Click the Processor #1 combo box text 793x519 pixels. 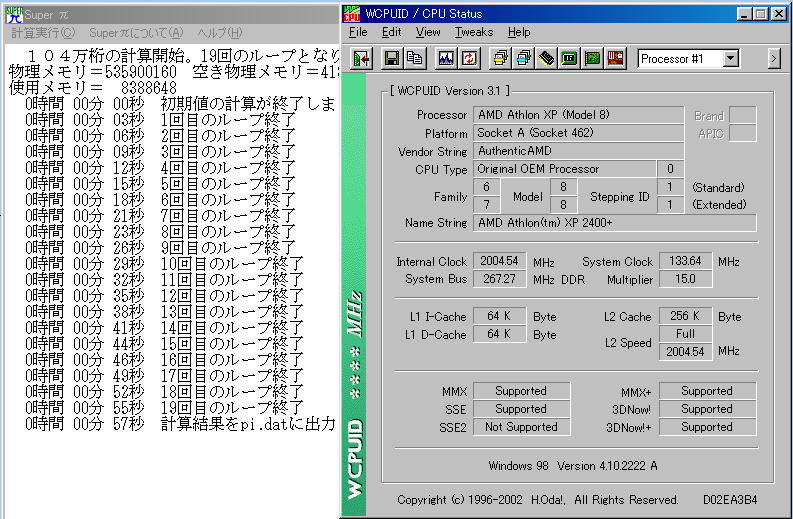click(x=679, y=59)
